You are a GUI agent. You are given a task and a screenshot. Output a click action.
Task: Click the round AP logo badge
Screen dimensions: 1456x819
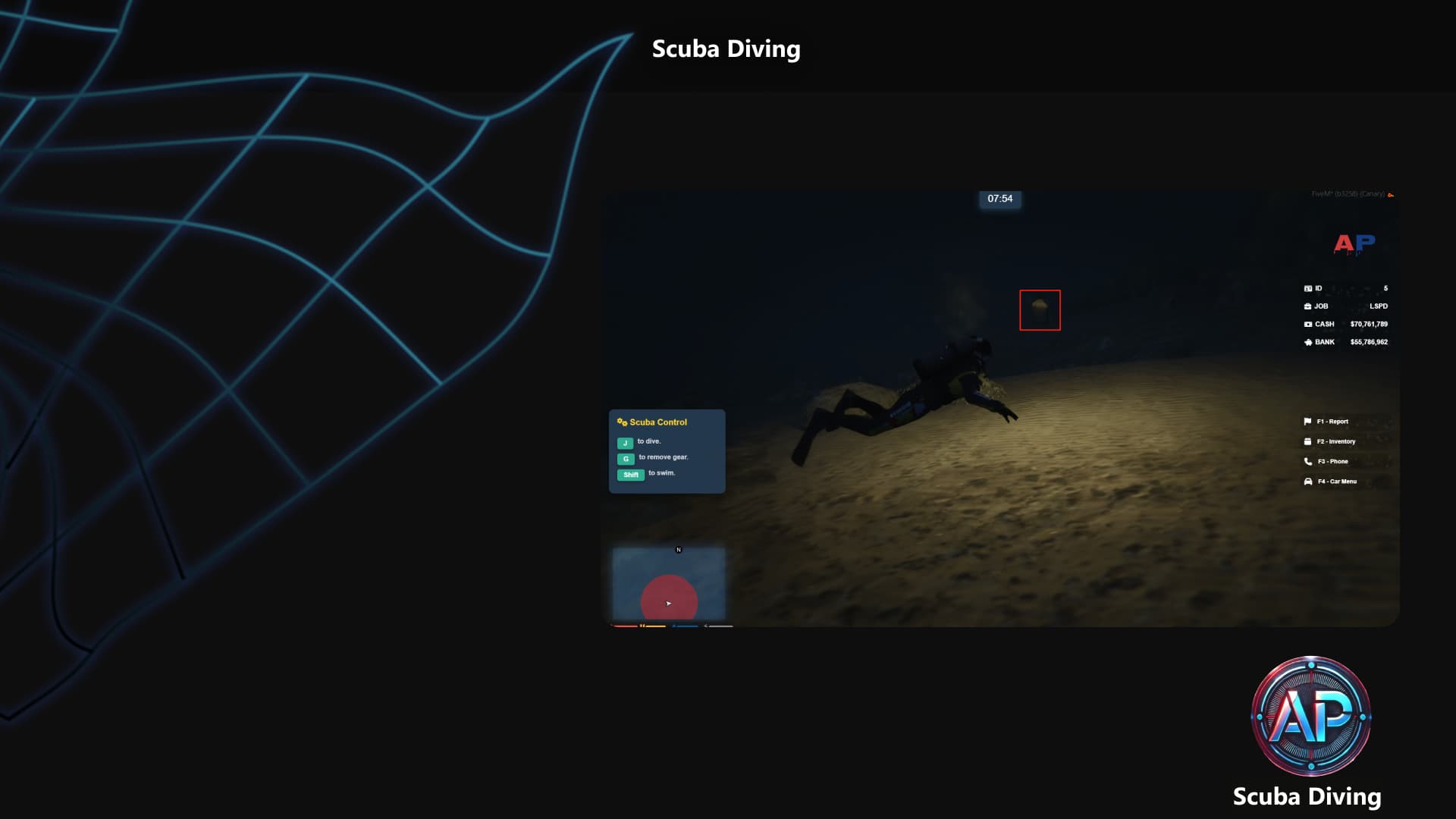(1310, 717)
